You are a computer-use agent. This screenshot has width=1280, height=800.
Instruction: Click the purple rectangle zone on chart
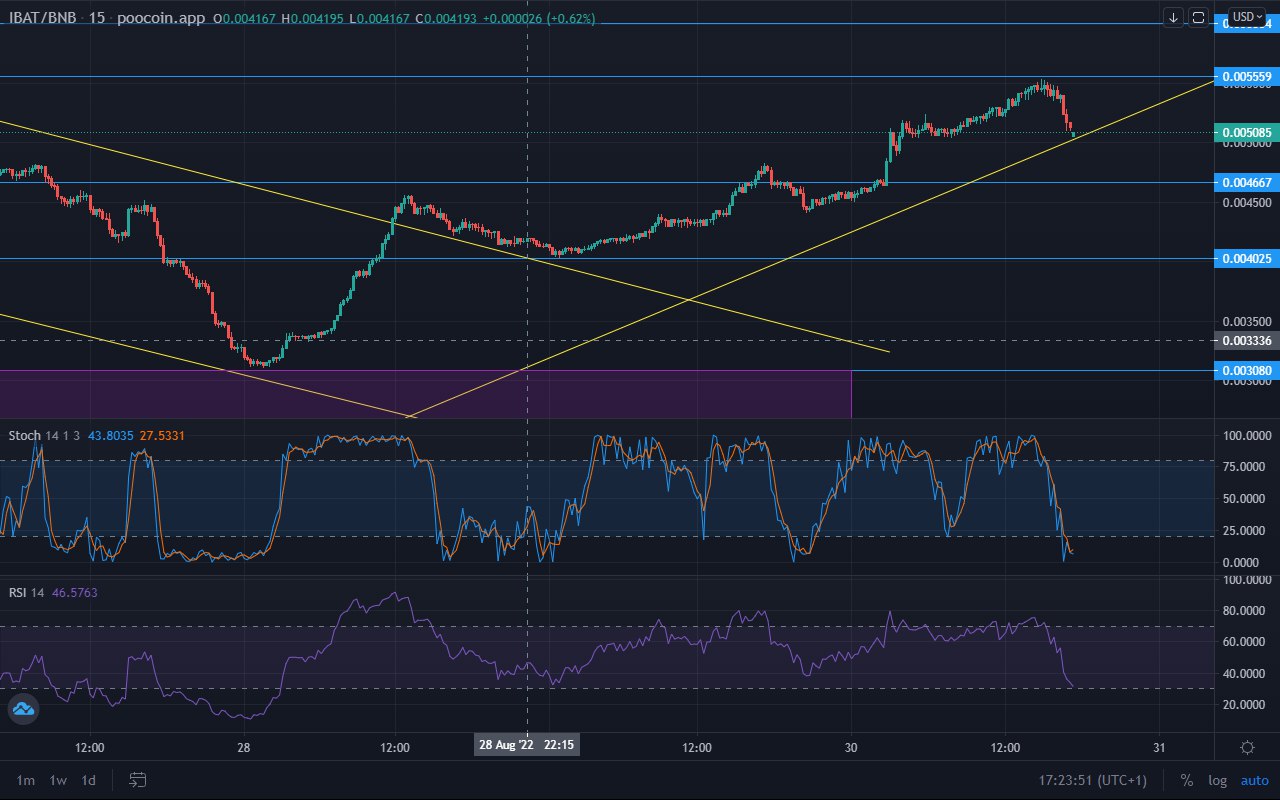point(425,394)
